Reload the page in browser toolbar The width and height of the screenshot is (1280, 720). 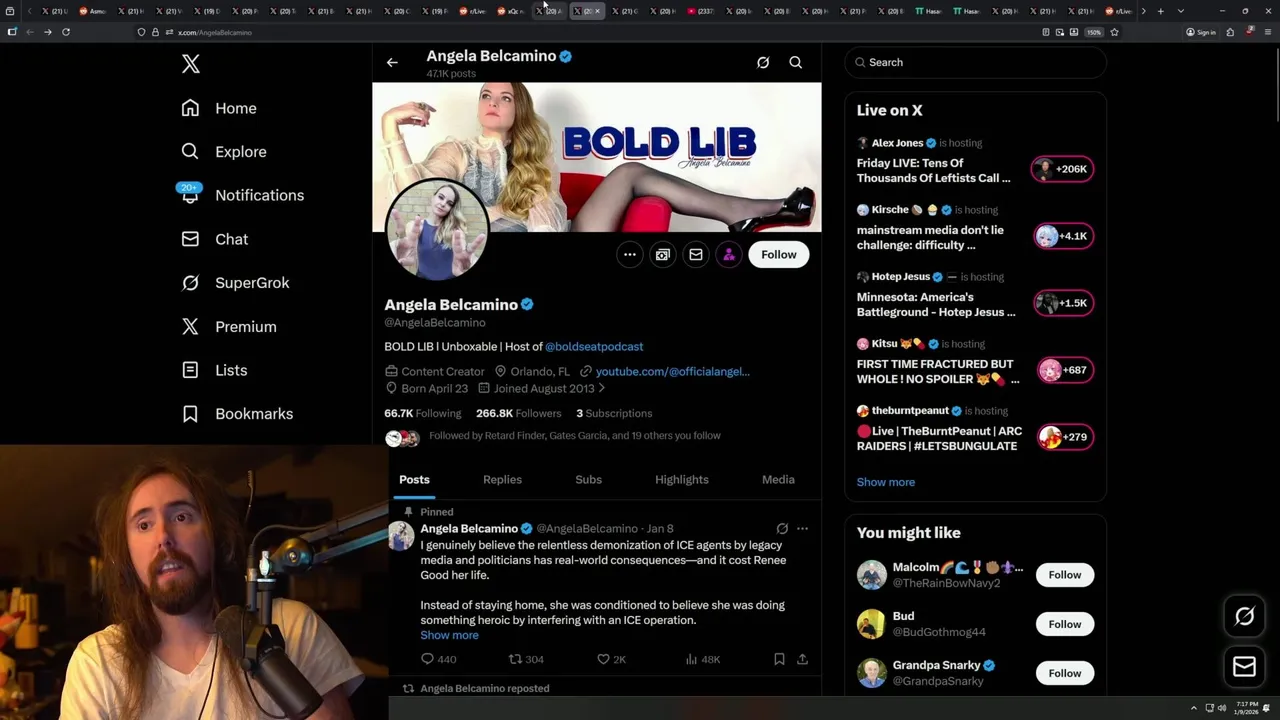(x=66, y=32)
